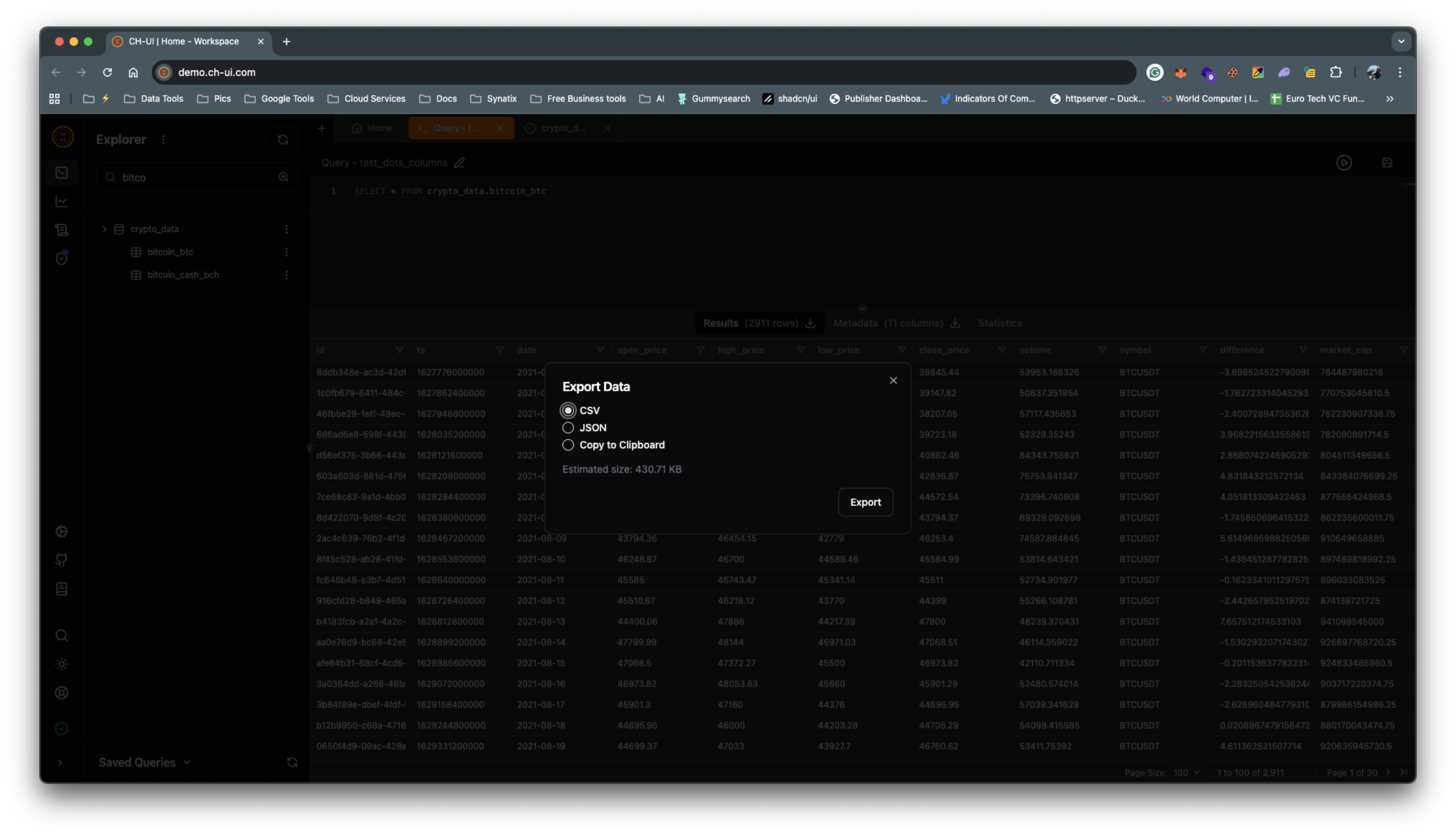Expand the crypto_data database
The height and width of the screenshot is (836, 1456).
point(105,229)
